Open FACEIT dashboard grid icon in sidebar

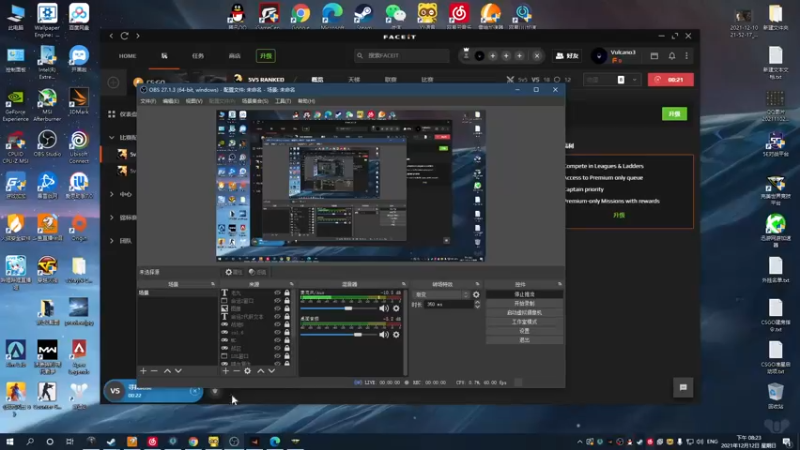(112, 114)
